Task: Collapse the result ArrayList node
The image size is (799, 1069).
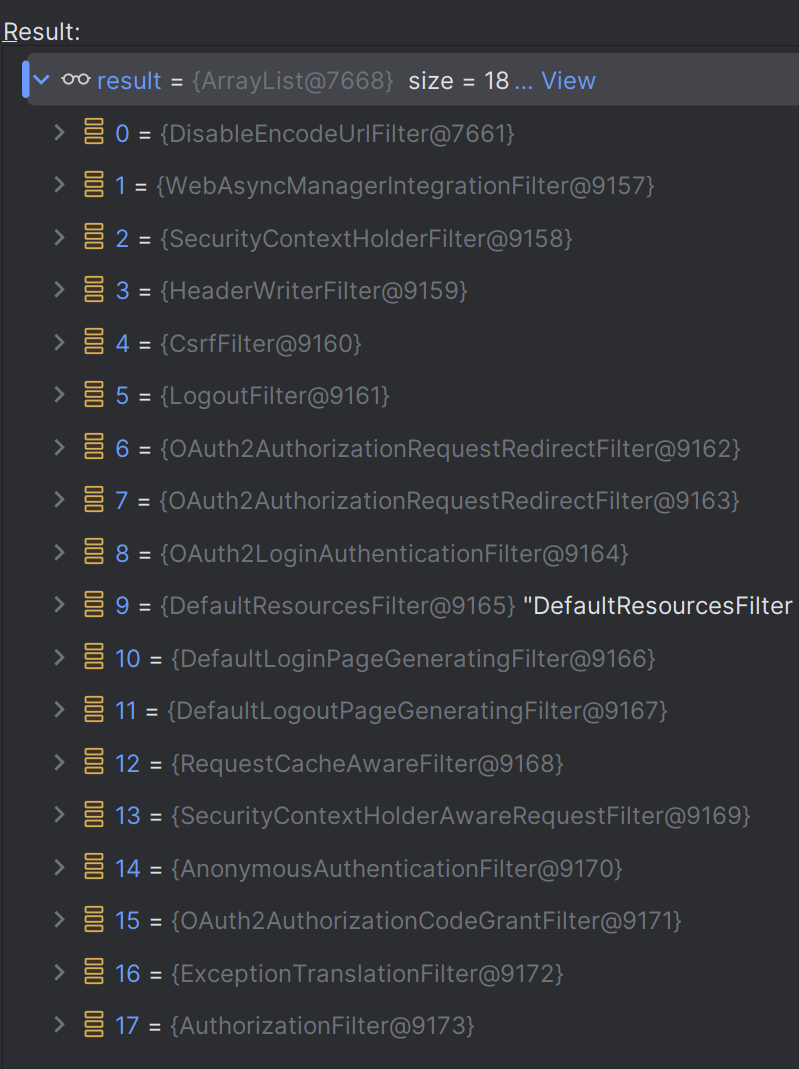Action: coord(41,80)
